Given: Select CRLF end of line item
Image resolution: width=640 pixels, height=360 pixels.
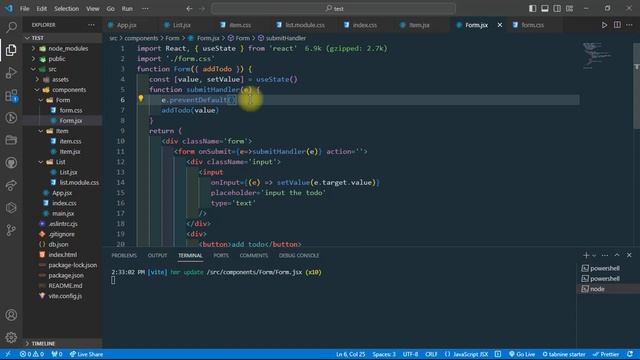Looking at the screenshot, I should [x=431, y=354].
